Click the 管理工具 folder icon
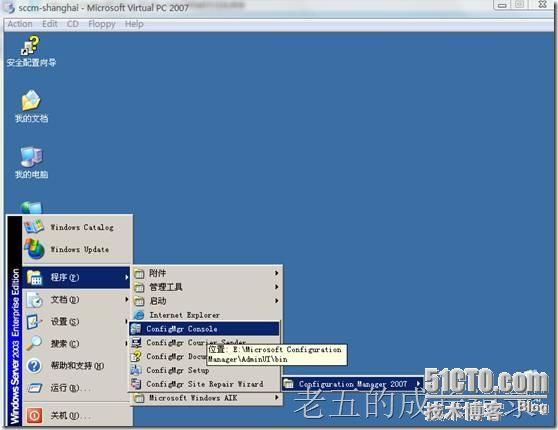 139,287
